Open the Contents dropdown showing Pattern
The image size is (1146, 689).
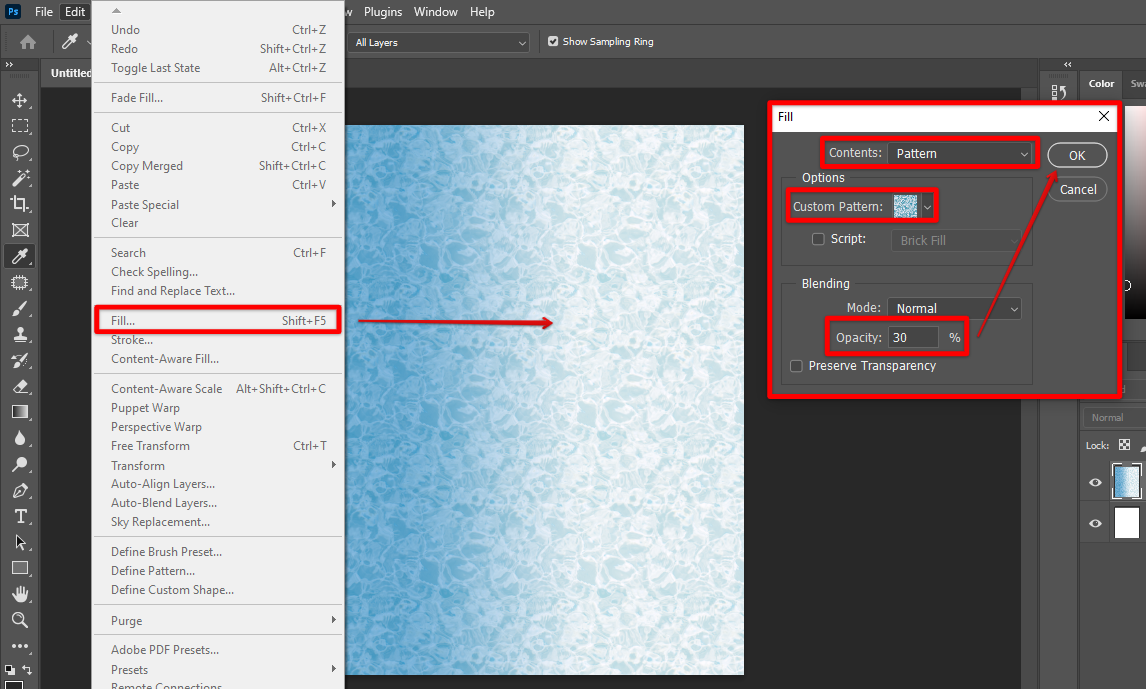pos(959,154)
